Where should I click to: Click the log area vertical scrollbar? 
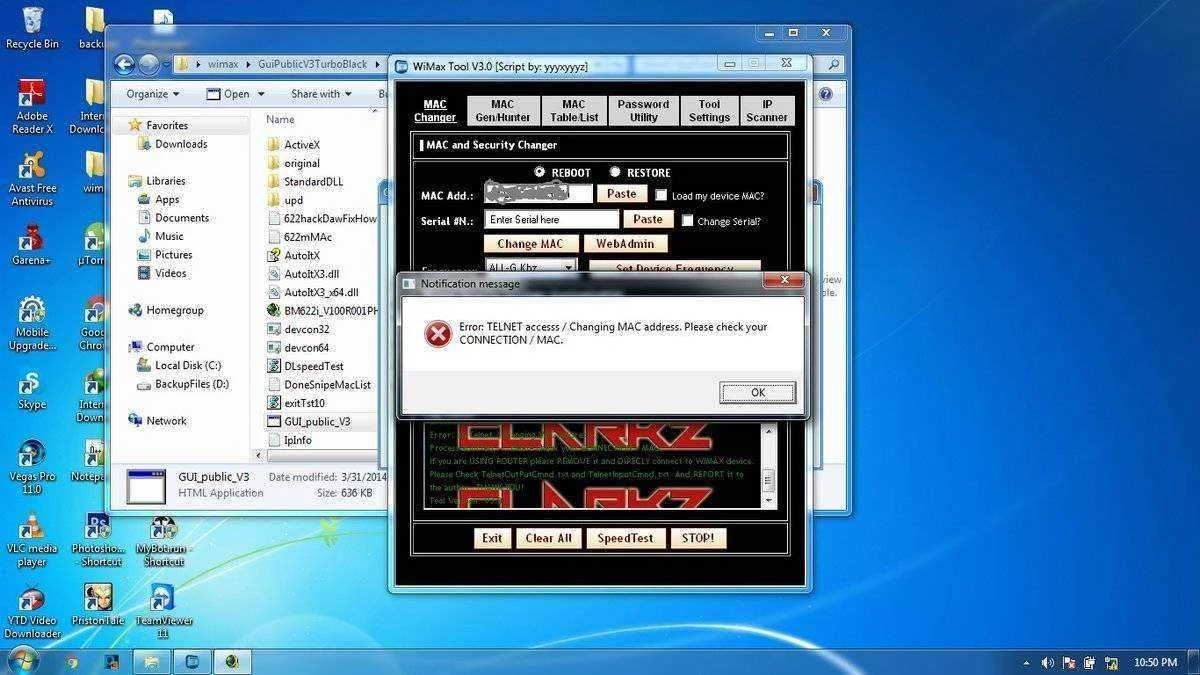pos(768,465)
